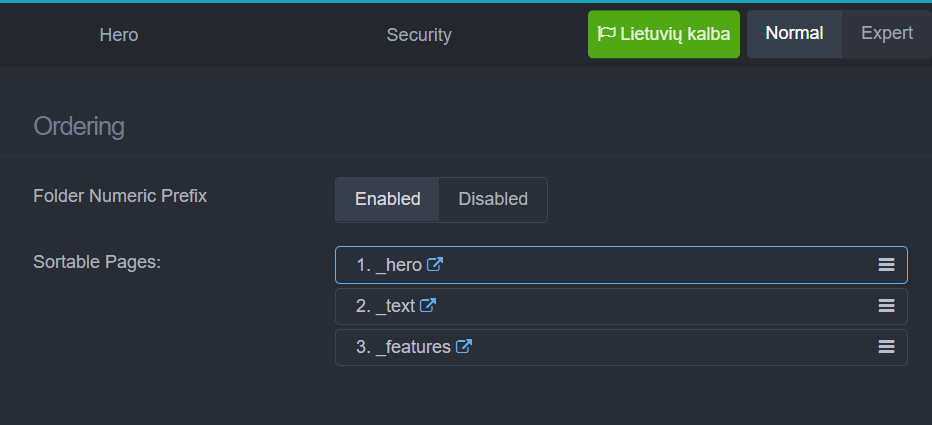Grab the _hero row reorder handle
Image resolution: width=932 pixels, height=425 pixels.
(886, 265)
